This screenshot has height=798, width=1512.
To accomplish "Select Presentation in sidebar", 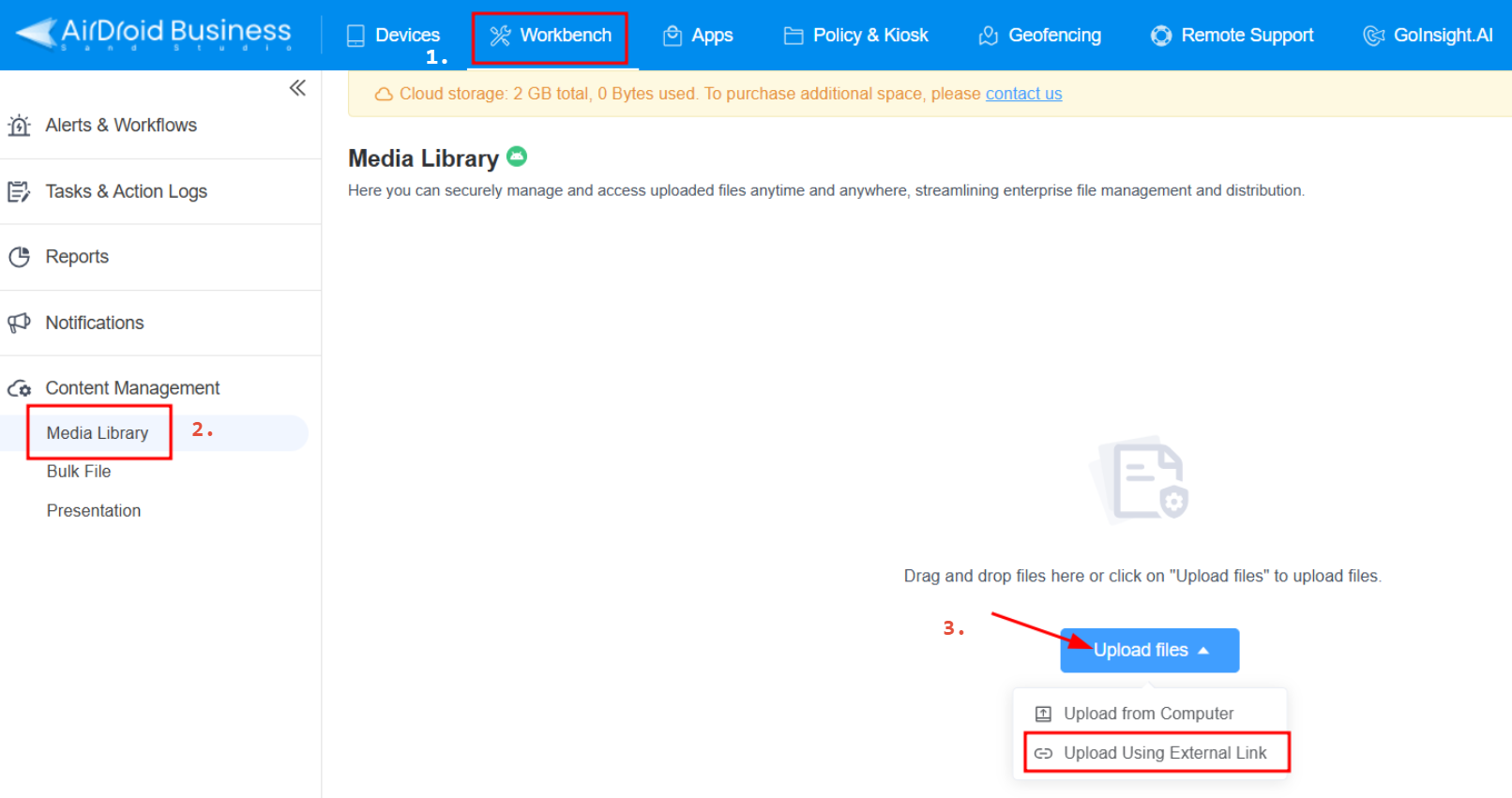I will (x=94, y=511).
